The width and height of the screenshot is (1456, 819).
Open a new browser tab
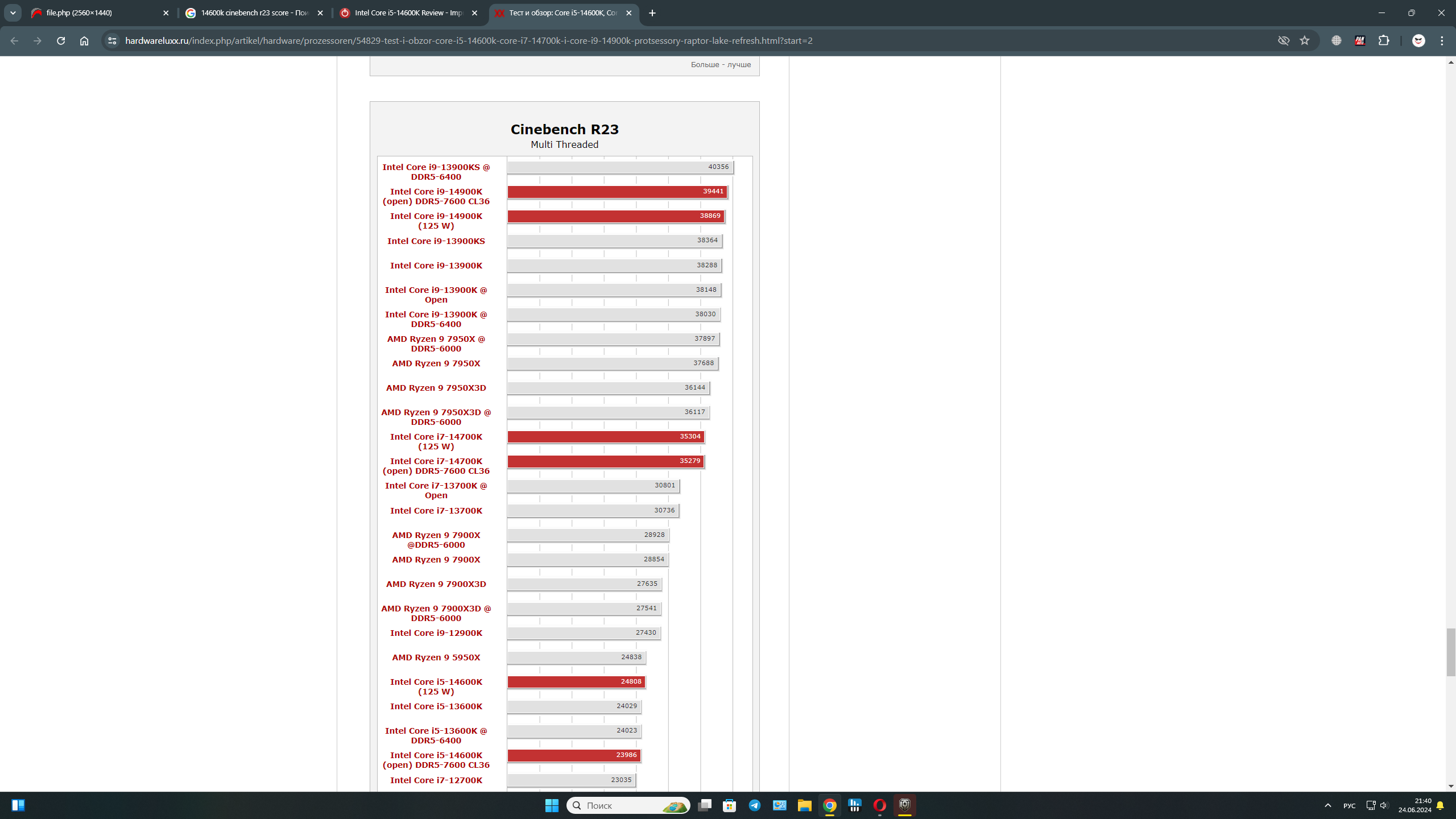[652, 13]
